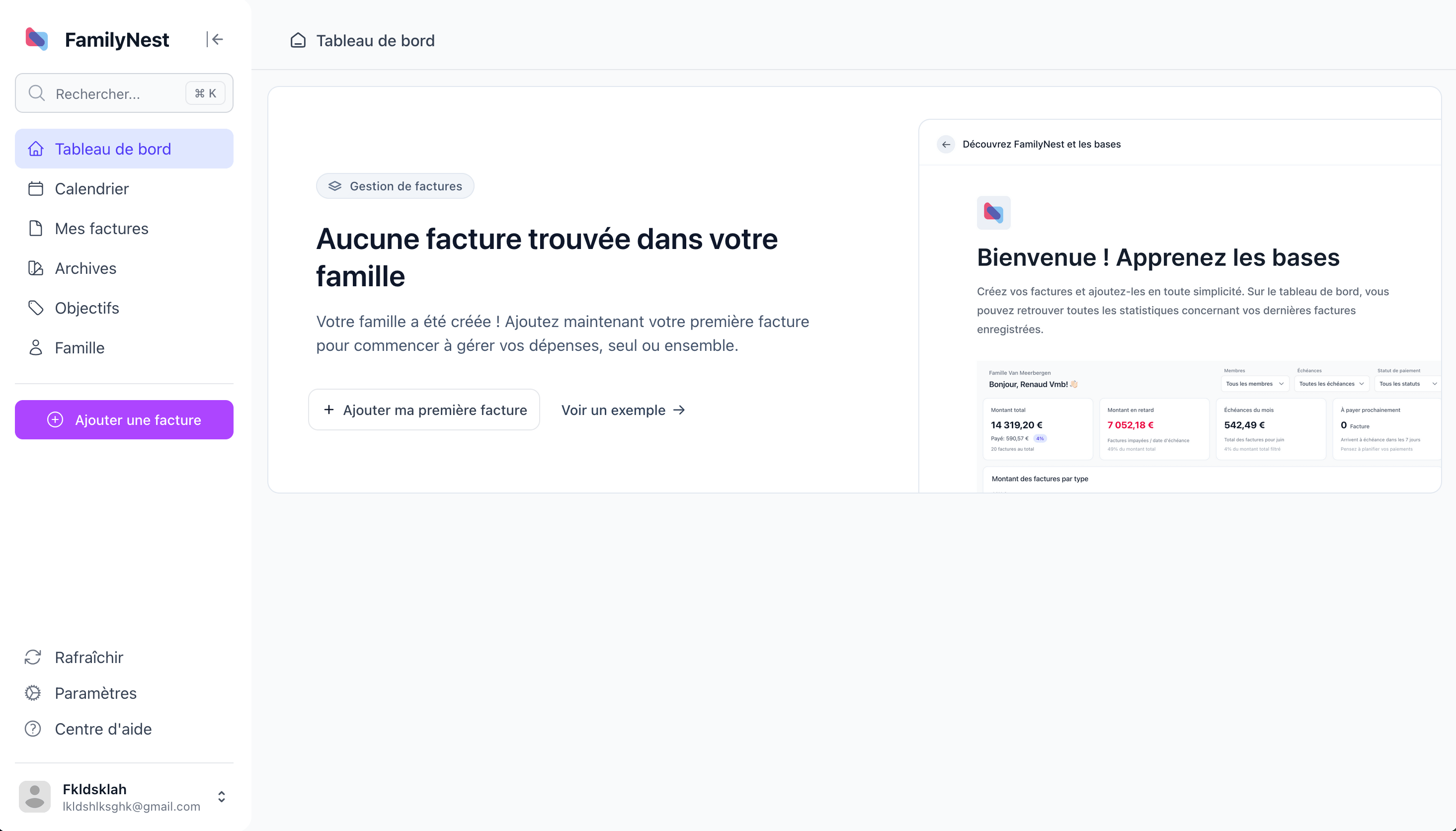Click the back arrow in the welcome panel

(946, 144)
